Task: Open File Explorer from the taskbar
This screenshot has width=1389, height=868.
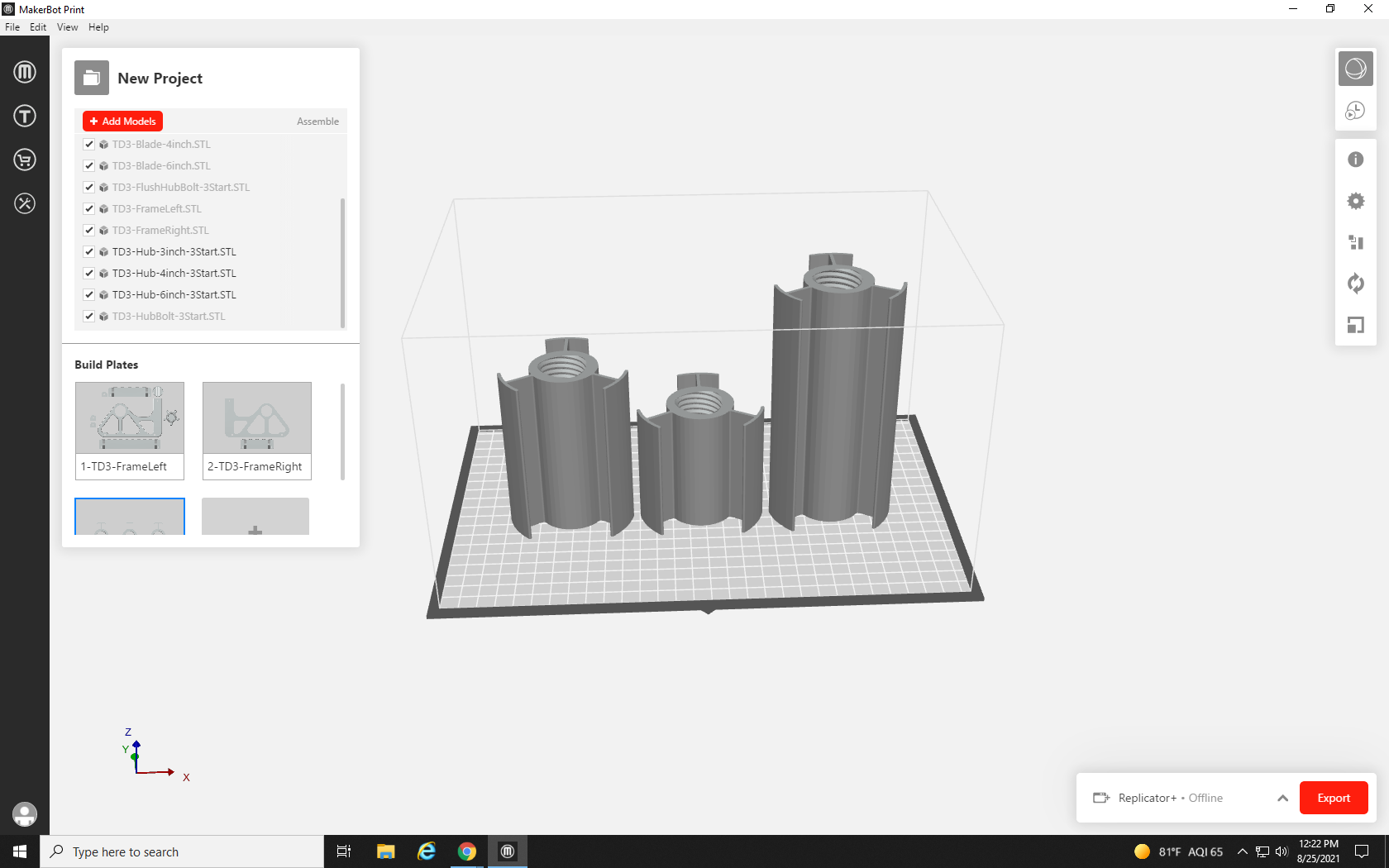Action: click(x=385, y=851)
